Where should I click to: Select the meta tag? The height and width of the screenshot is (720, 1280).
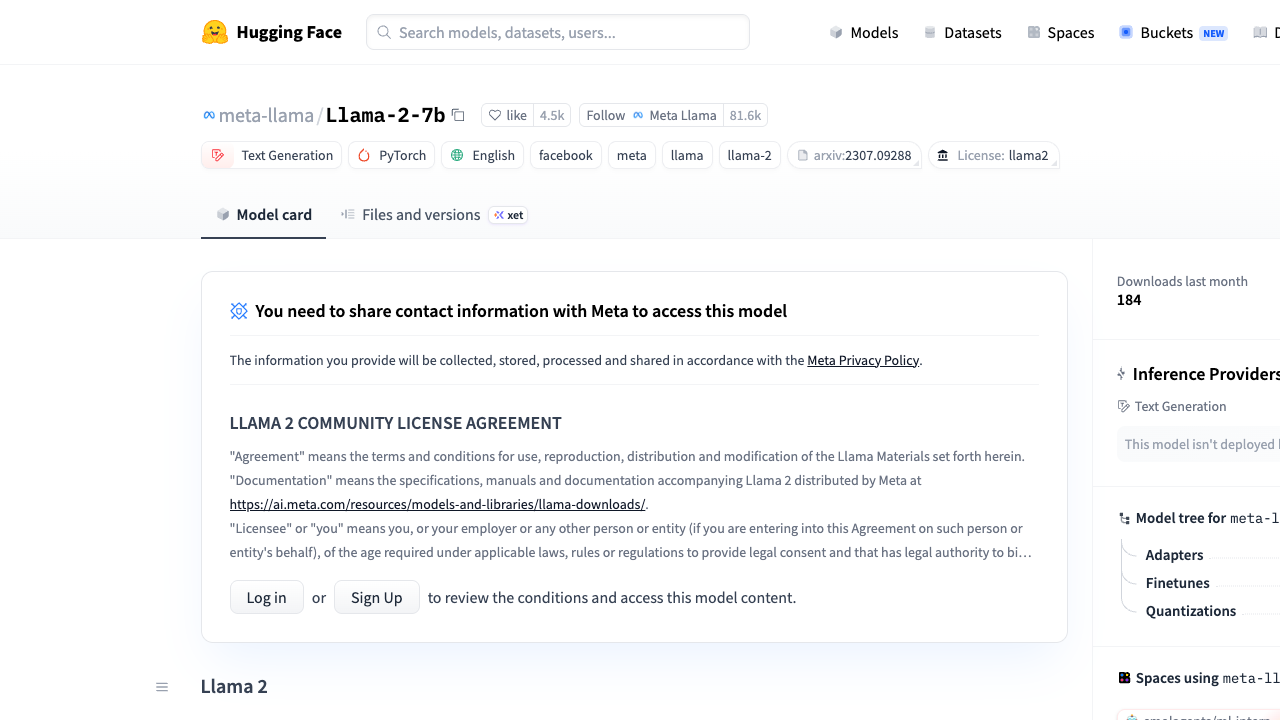pos(632,155)
